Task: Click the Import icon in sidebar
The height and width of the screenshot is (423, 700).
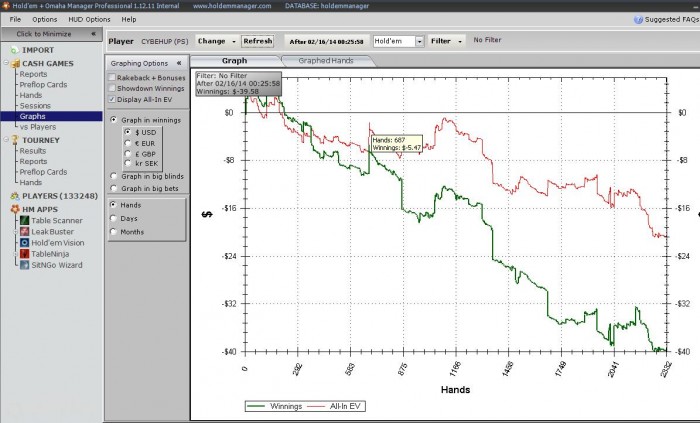Action: [15, 50]
